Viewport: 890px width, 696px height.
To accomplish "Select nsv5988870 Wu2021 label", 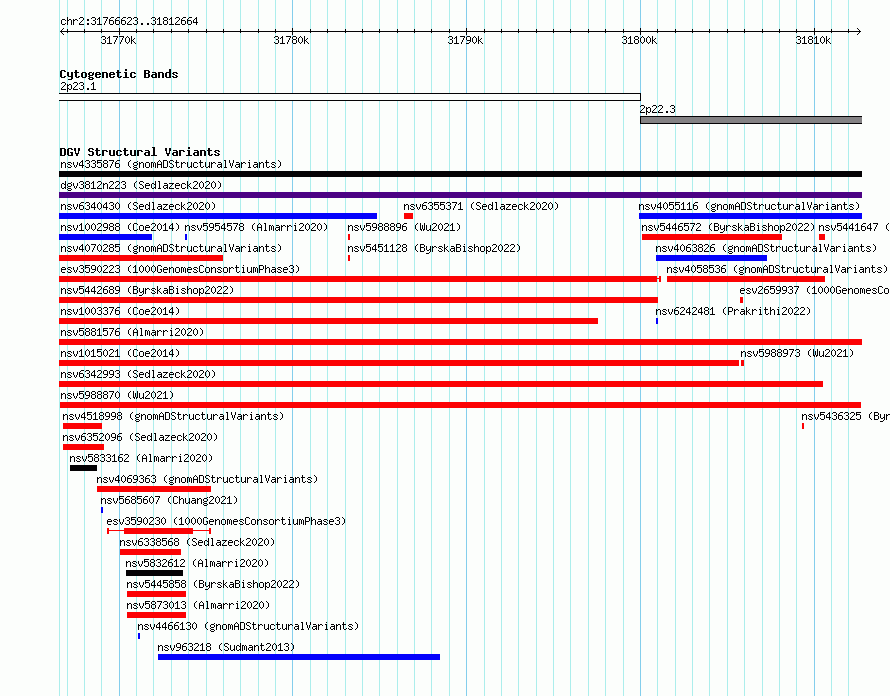I will pyautogui.click(x=117, y=395).
